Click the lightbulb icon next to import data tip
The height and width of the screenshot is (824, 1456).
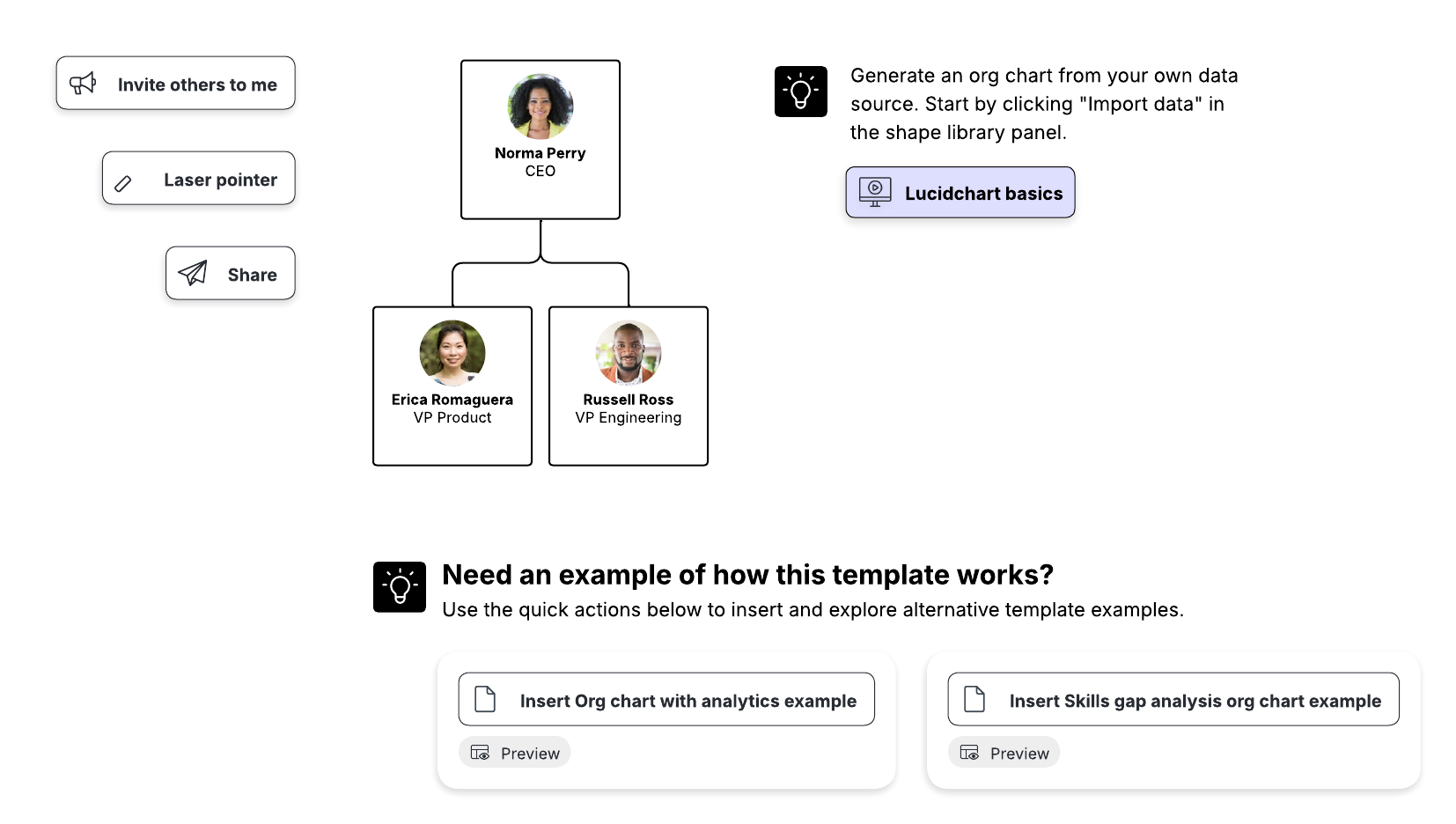click(800, 91)
